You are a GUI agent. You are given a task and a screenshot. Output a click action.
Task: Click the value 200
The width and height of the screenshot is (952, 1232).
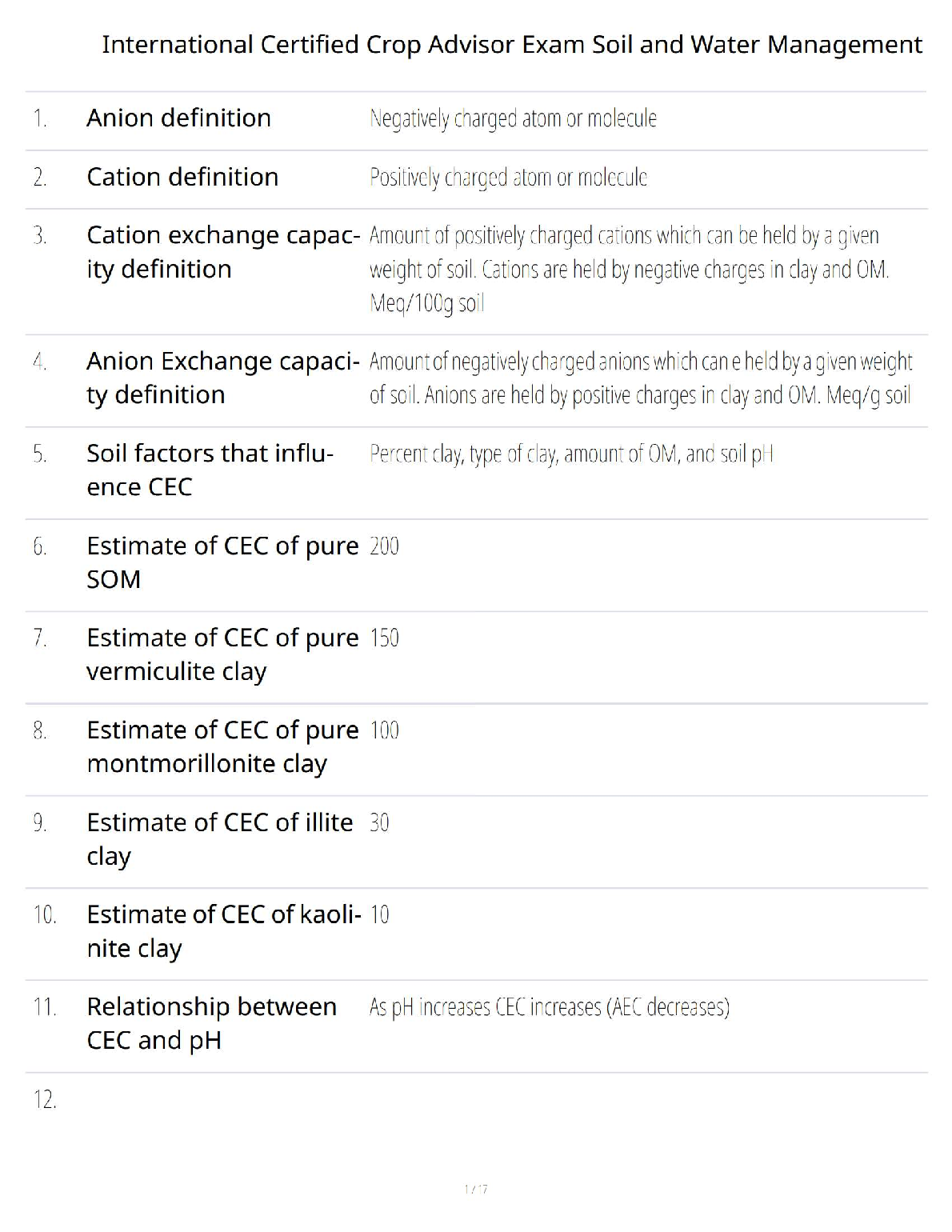point(384,546)
